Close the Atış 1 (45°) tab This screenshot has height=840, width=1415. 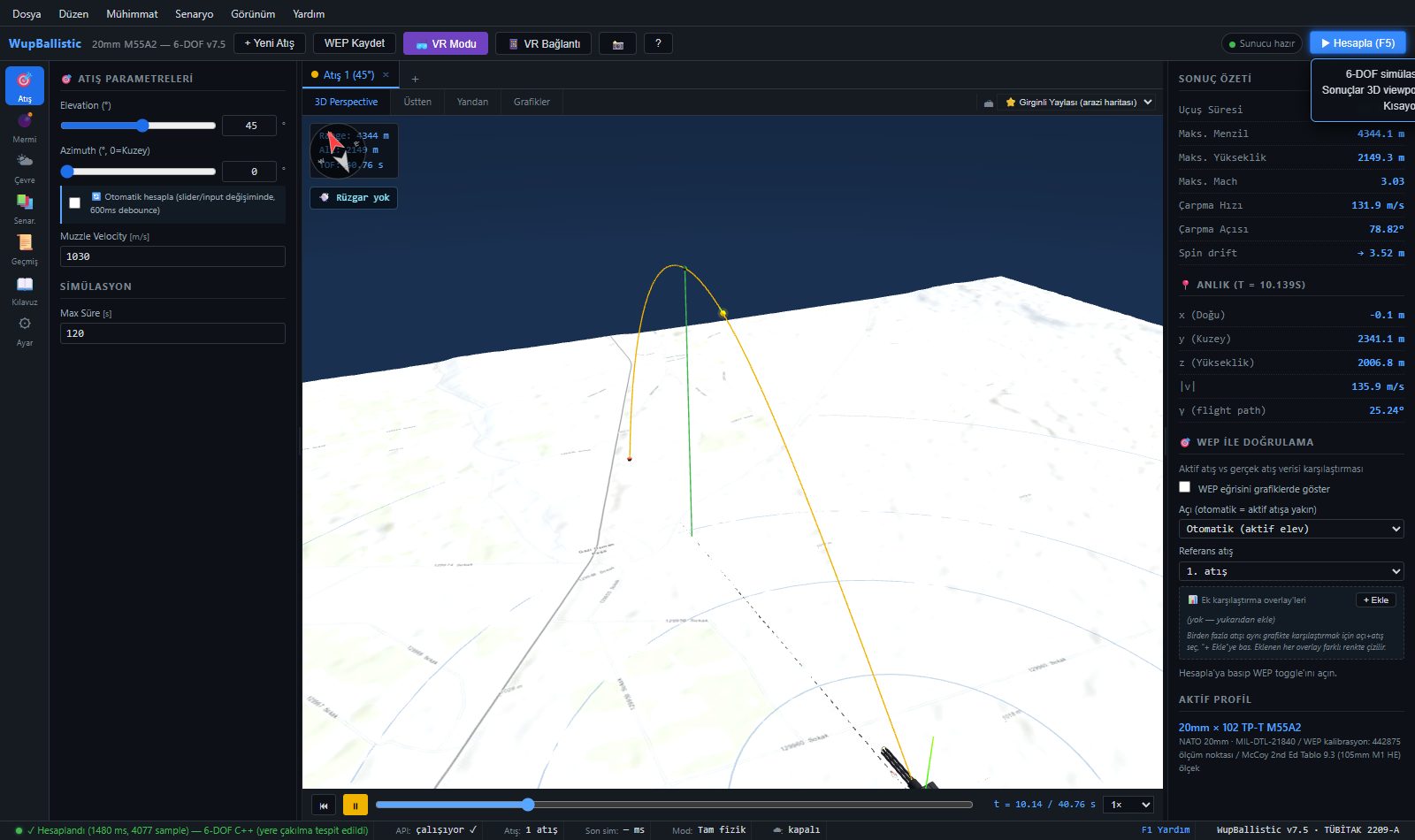(386, 75)
